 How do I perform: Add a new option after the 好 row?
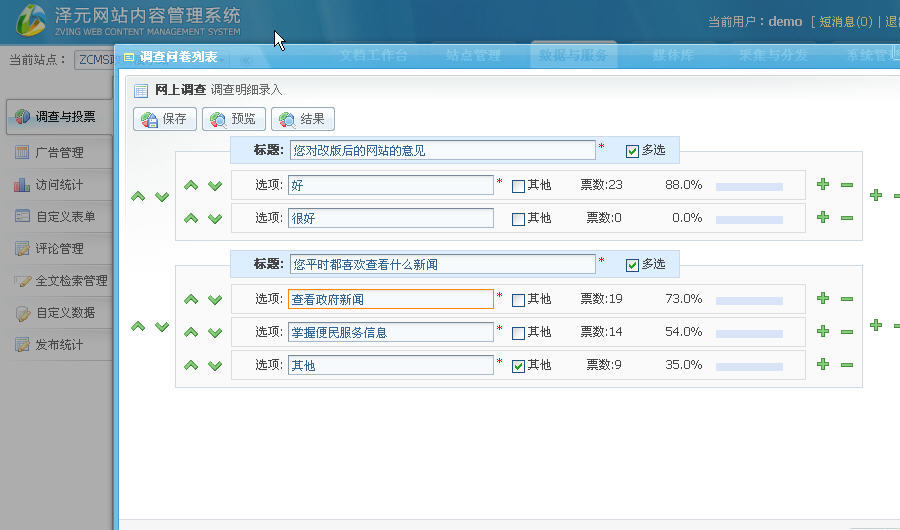click(x=823, y=184)
